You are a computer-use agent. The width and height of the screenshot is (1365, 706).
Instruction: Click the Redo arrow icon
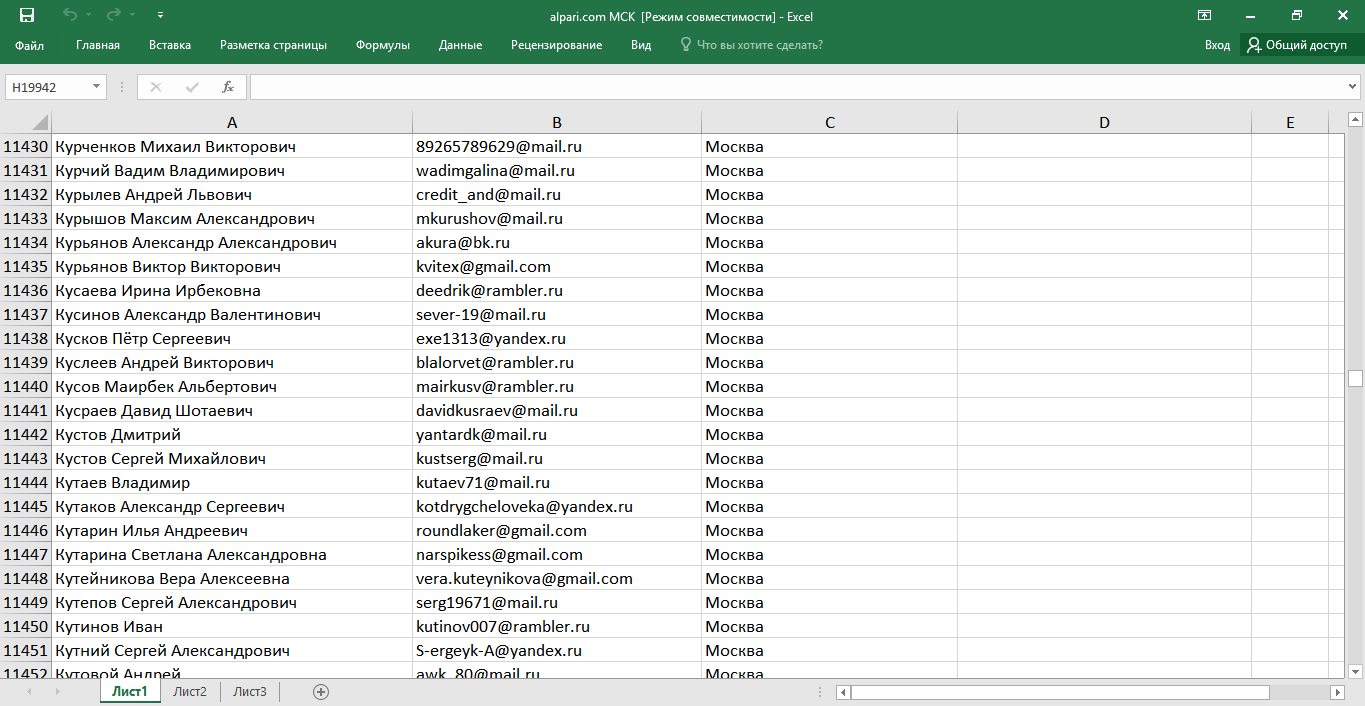point(113,15)
